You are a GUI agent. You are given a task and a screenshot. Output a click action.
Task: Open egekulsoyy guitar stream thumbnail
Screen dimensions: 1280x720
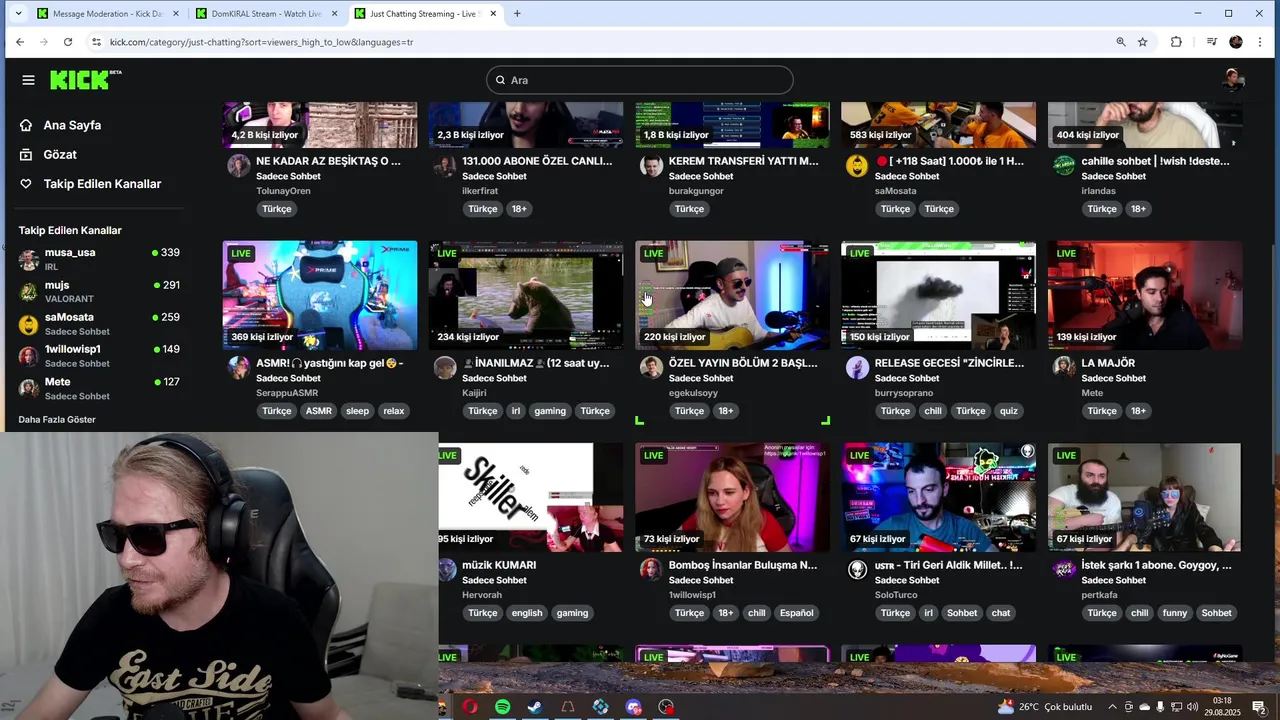(x=732, y=295)
